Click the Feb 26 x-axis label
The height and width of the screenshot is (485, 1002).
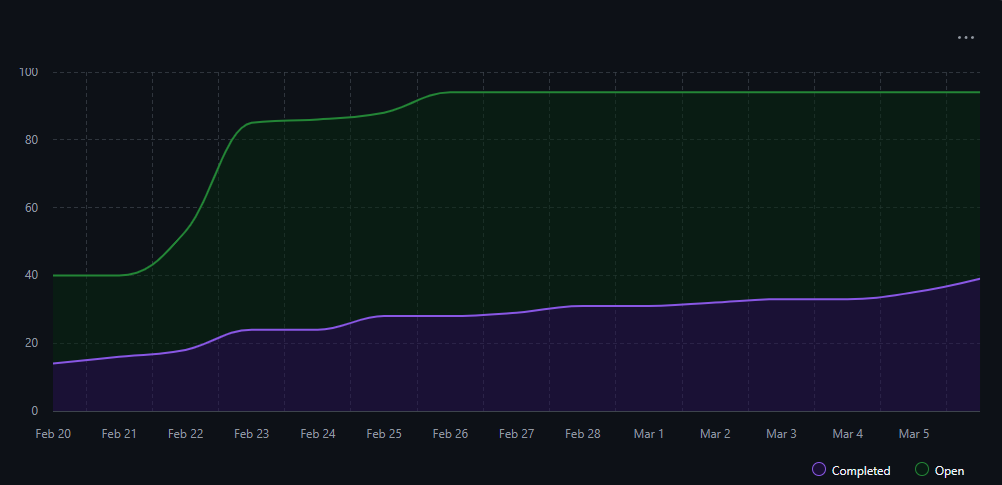click(450, 434)
